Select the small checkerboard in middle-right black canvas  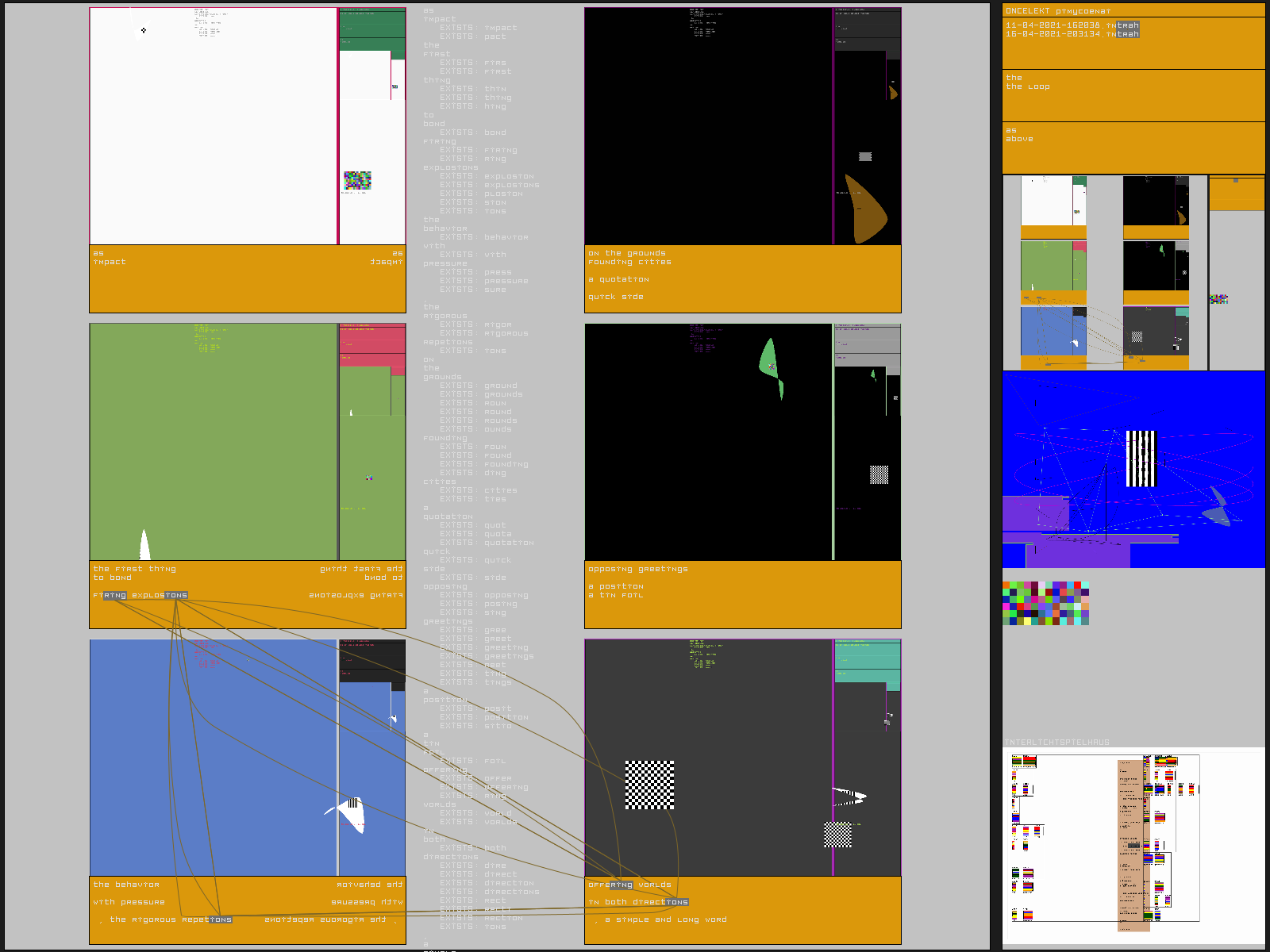(x=879, y=474)
